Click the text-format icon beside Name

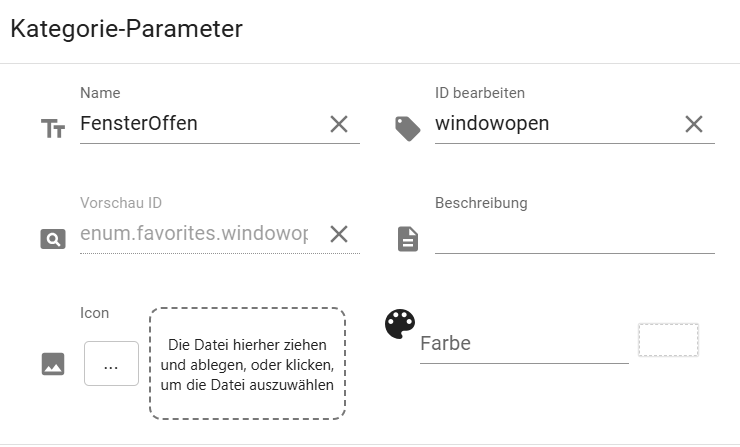[52, 128]
